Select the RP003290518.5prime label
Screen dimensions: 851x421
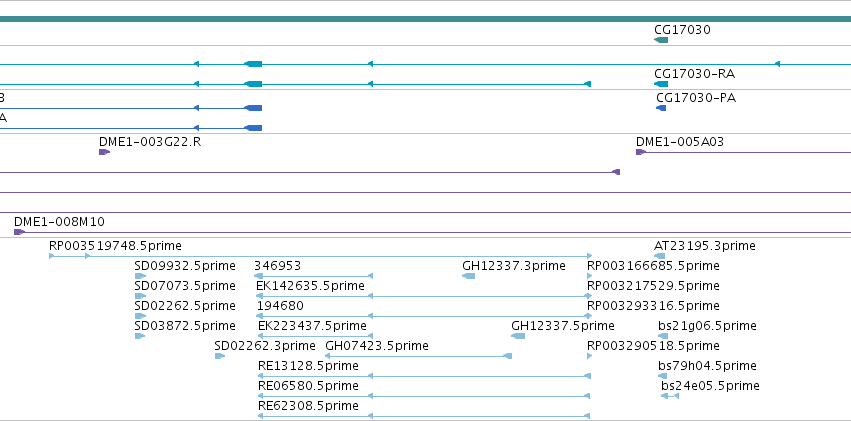click(x=653, y=346)
